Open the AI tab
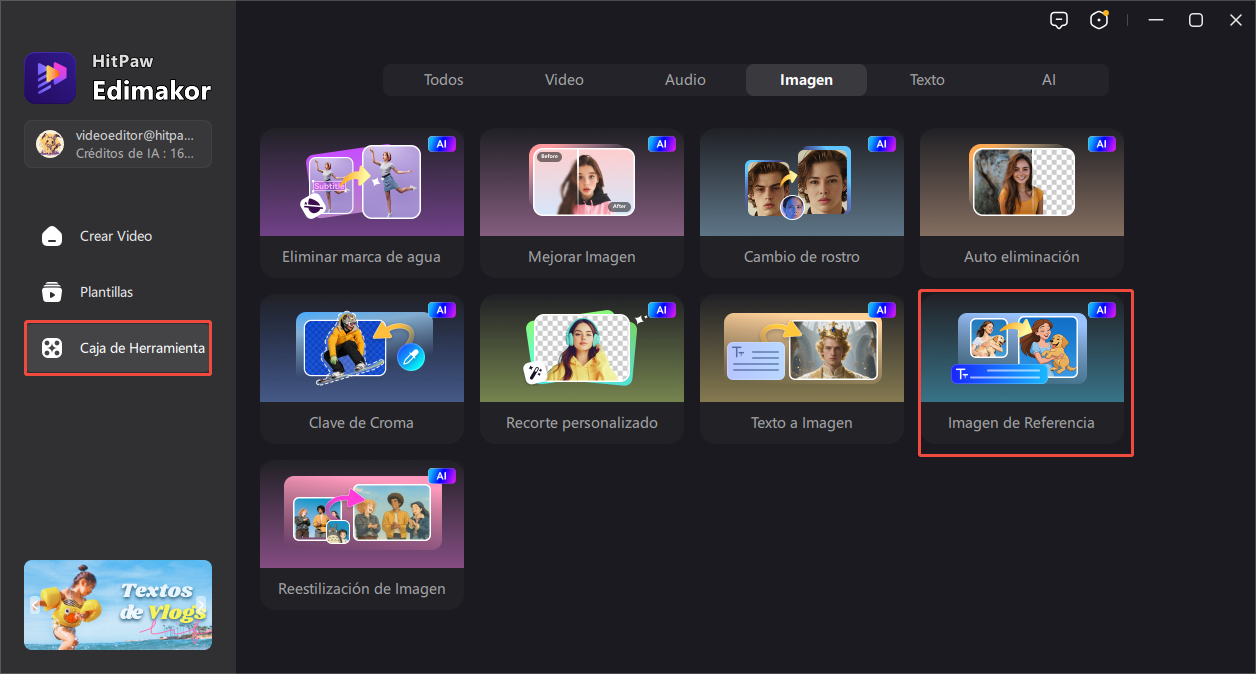 click(1048, 80)
